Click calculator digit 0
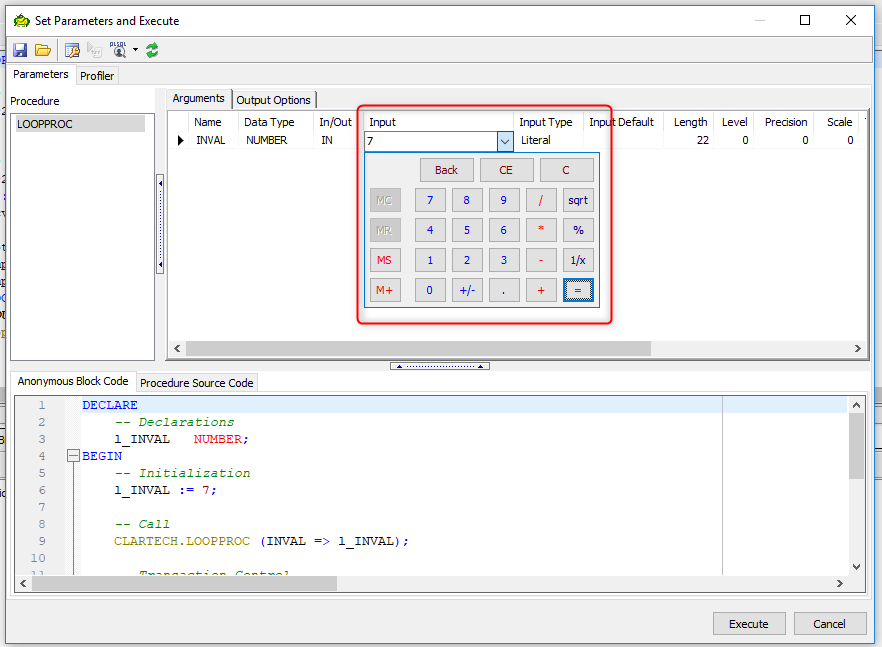Image resolution: width=882 pixels, height=647 pixels. [430, 290]
